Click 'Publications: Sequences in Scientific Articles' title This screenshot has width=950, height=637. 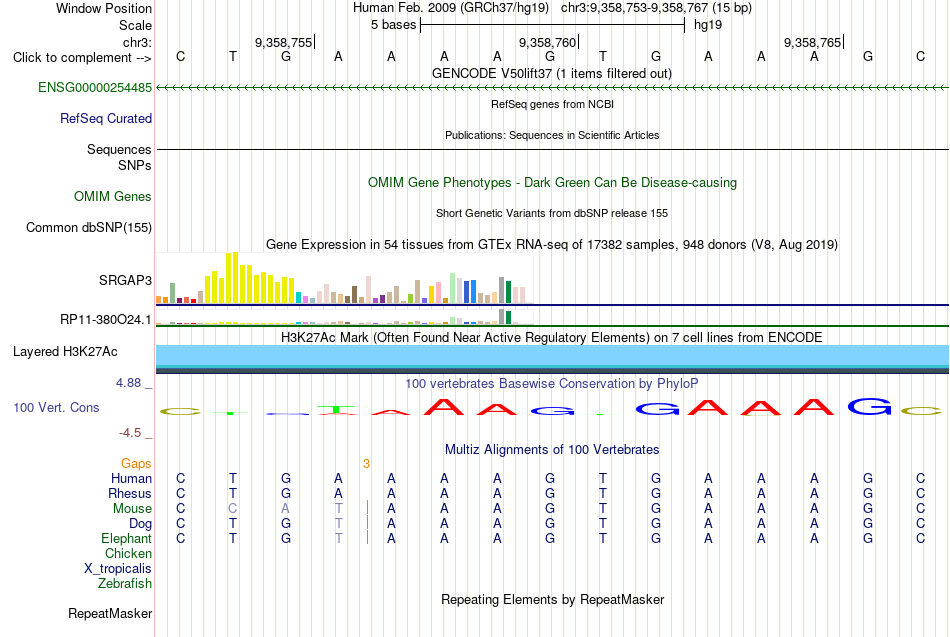[x=552, y=135]
